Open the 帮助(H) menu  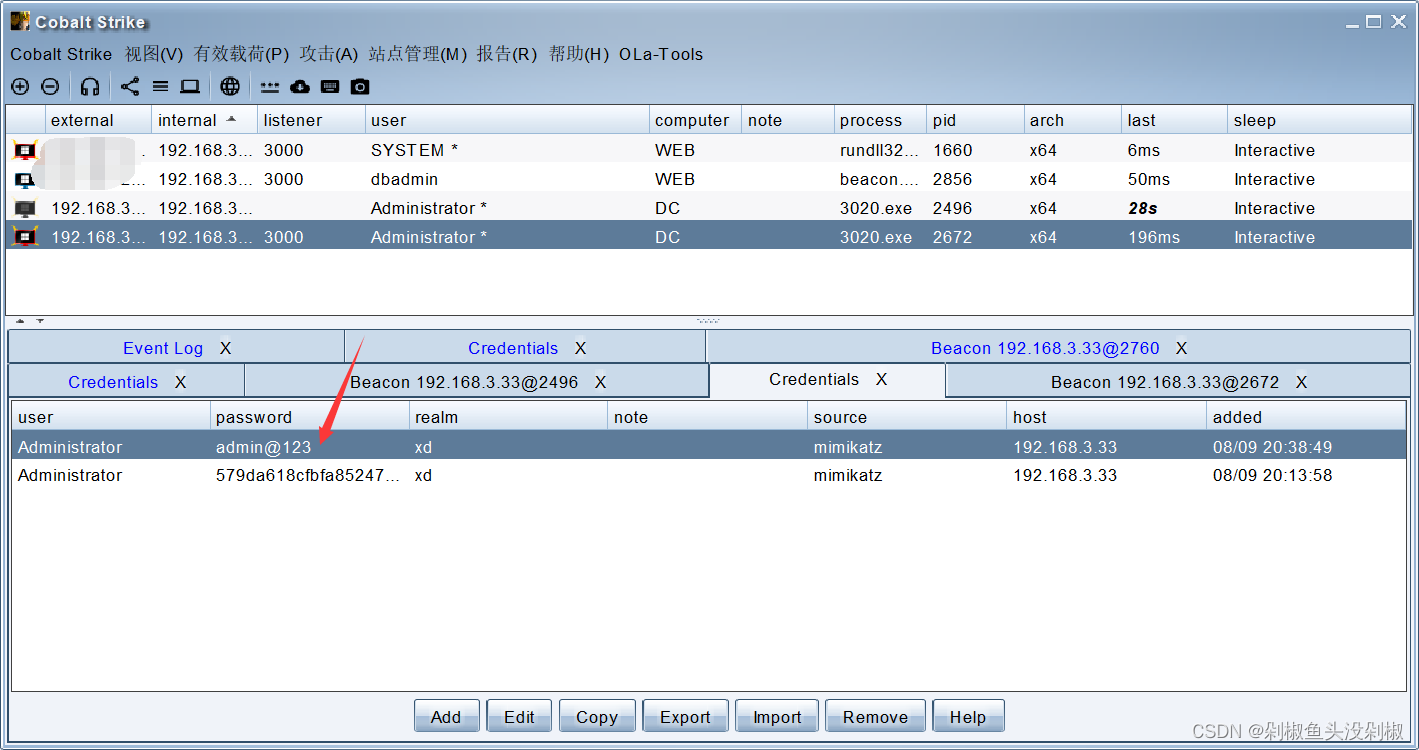[x=579, y=54]
